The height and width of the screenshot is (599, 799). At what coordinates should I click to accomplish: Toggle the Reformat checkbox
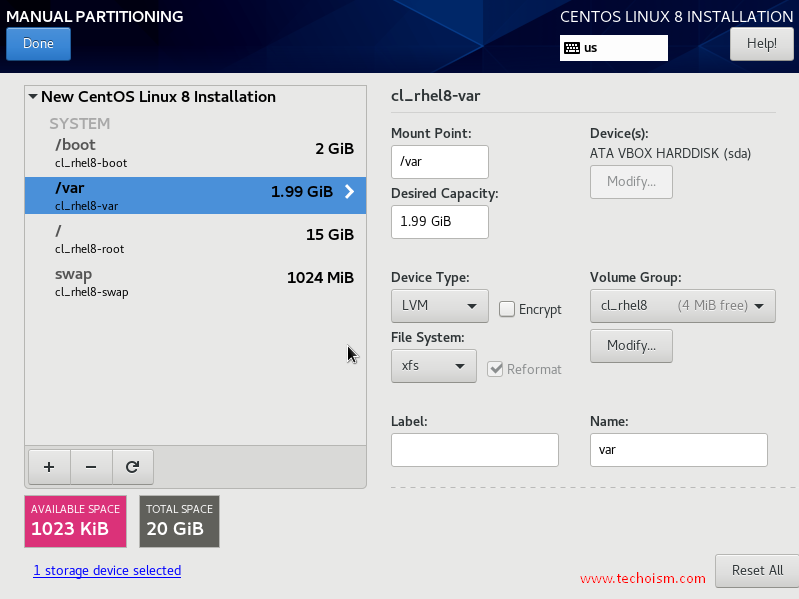point(495,369)
